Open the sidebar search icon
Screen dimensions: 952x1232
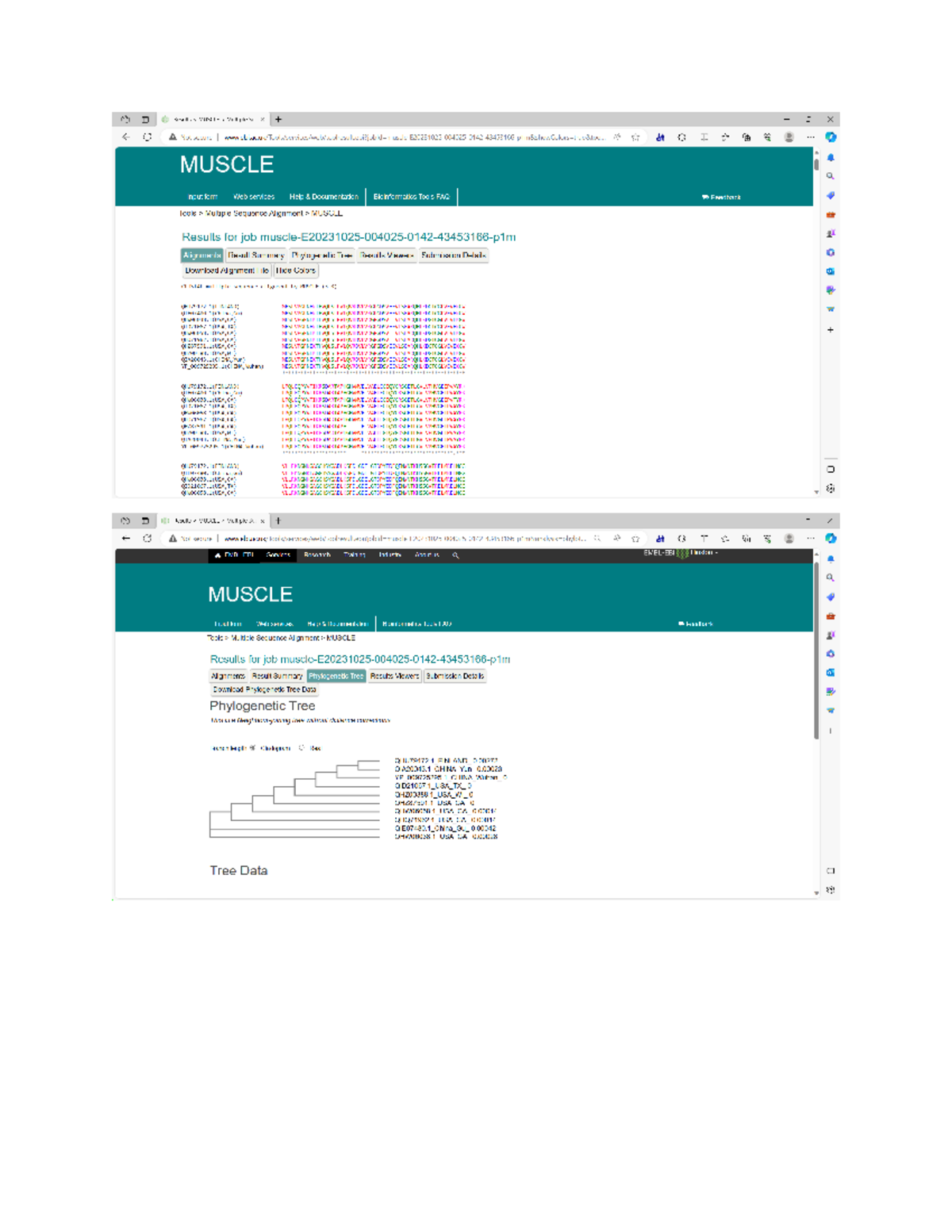pyautogui.click(x=831, y=174)
